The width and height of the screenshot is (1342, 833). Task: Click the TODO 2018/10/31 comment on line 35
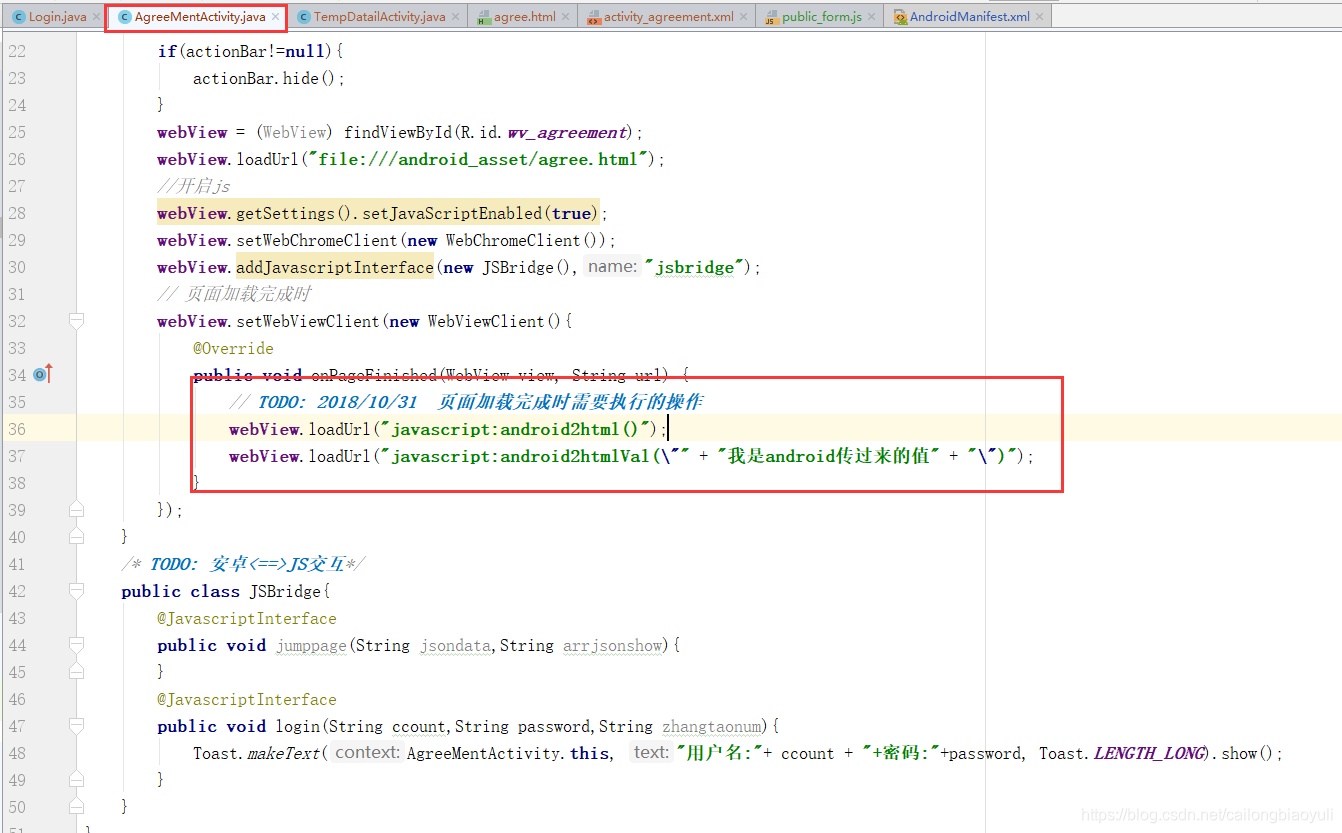(466, 402)
